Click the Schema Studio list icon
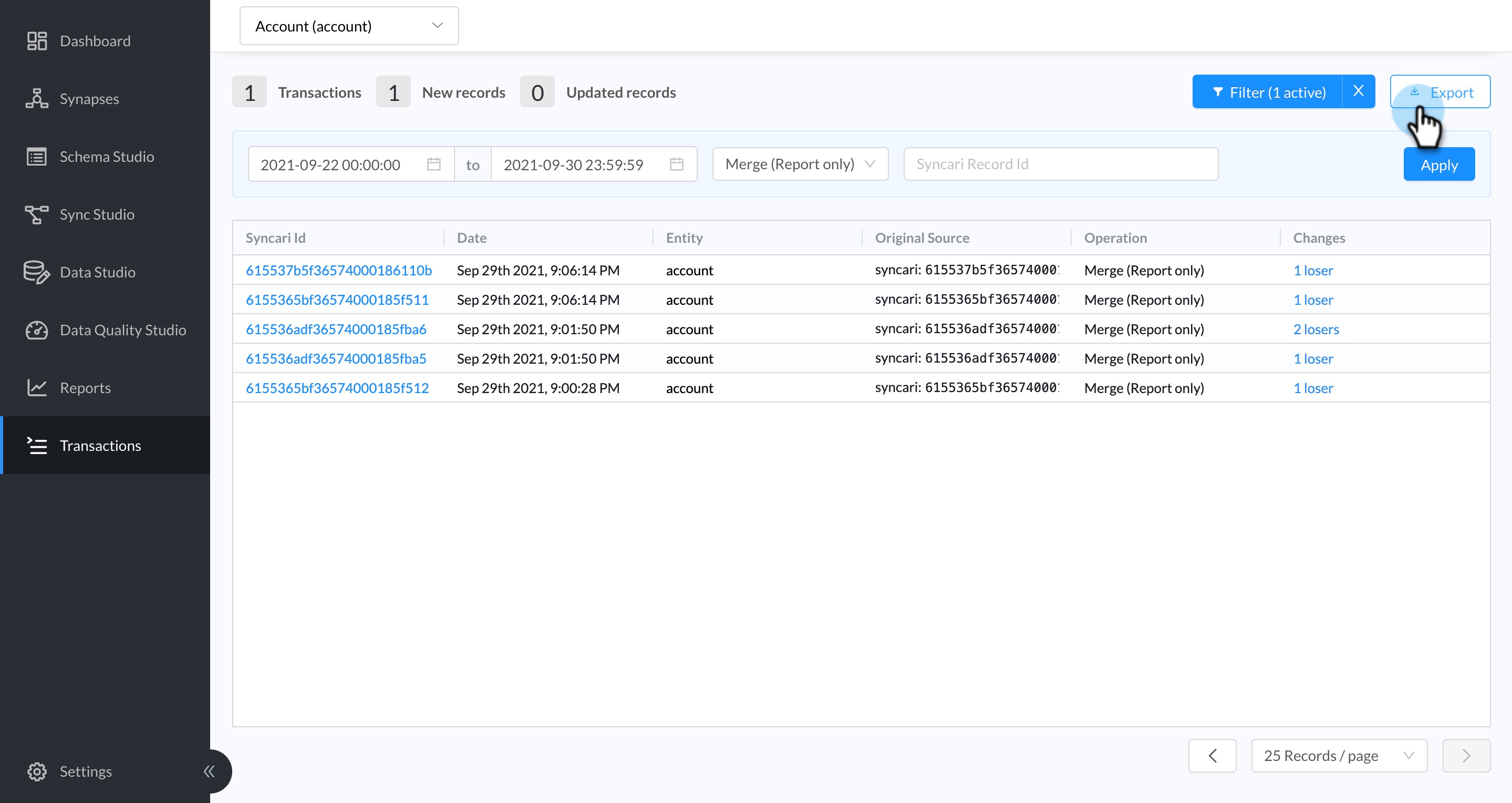Viewport: 1512px width, 803px height. tap(37, 157)
